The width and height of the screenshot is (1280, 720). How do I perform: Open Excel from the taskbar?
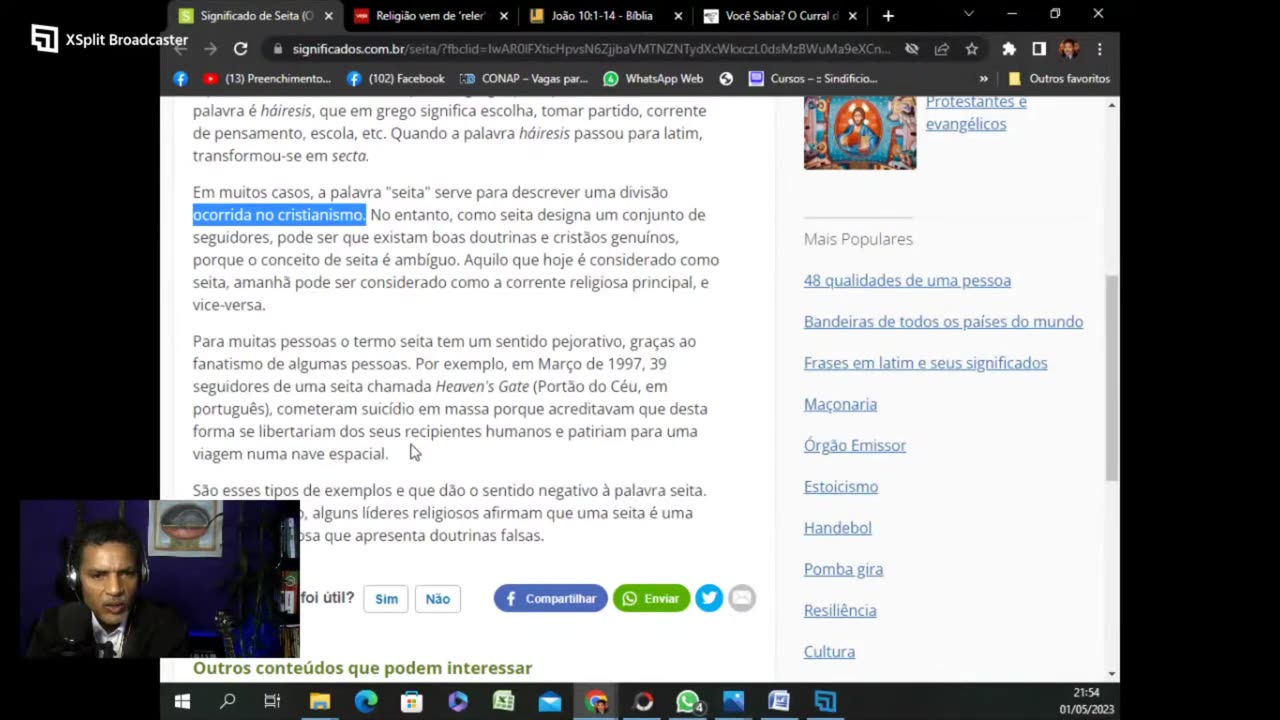click(504, 701)
